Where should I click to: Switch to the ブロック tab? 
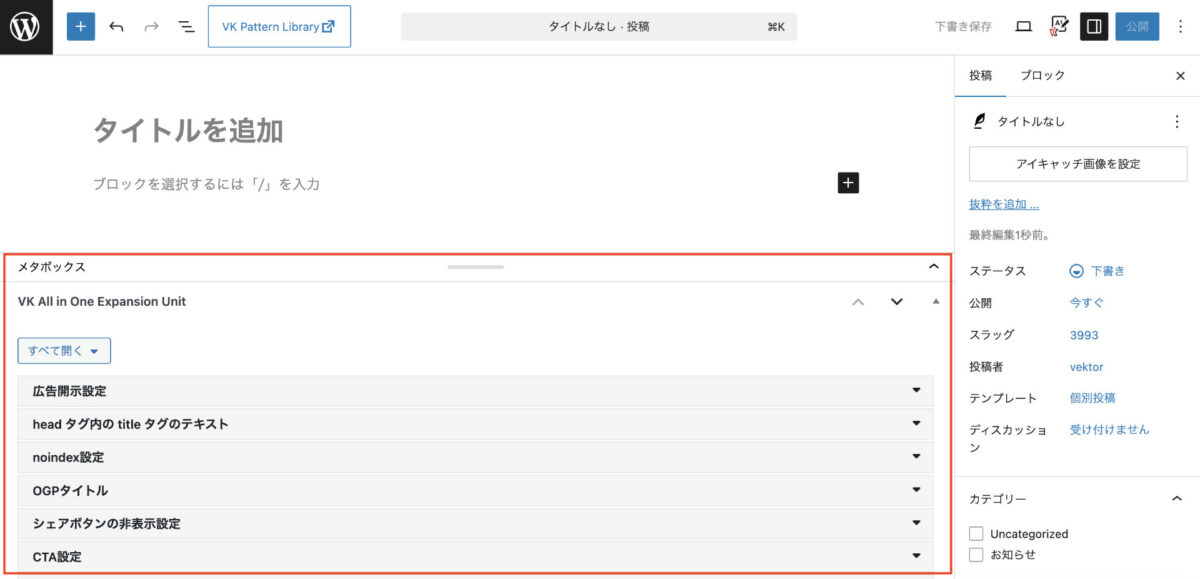click(1042, 75)
